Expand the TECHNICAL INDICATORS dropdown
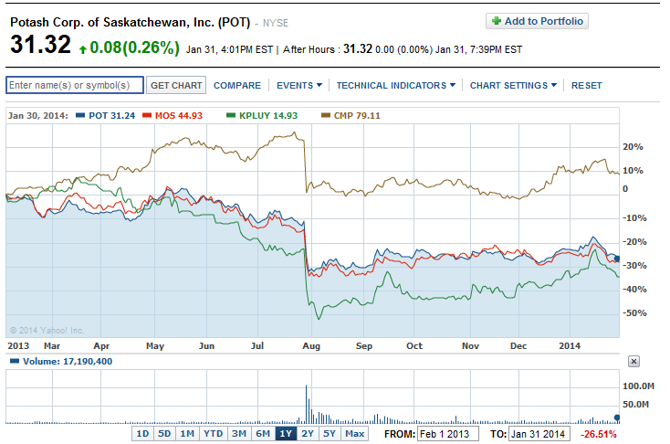The width and height of the screenshot is (670, 444). (x=396, y=85)
